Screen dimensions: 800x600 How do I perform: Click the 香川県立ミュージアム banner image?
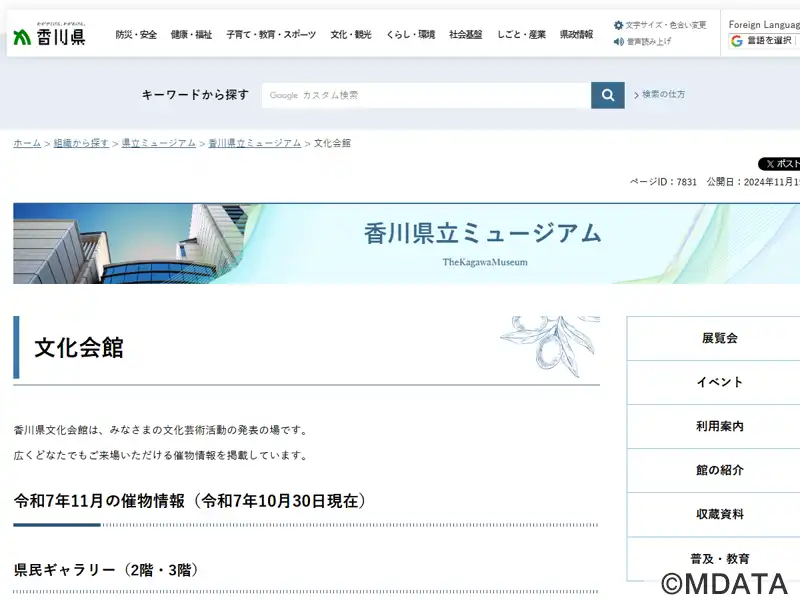click(406, 243)
